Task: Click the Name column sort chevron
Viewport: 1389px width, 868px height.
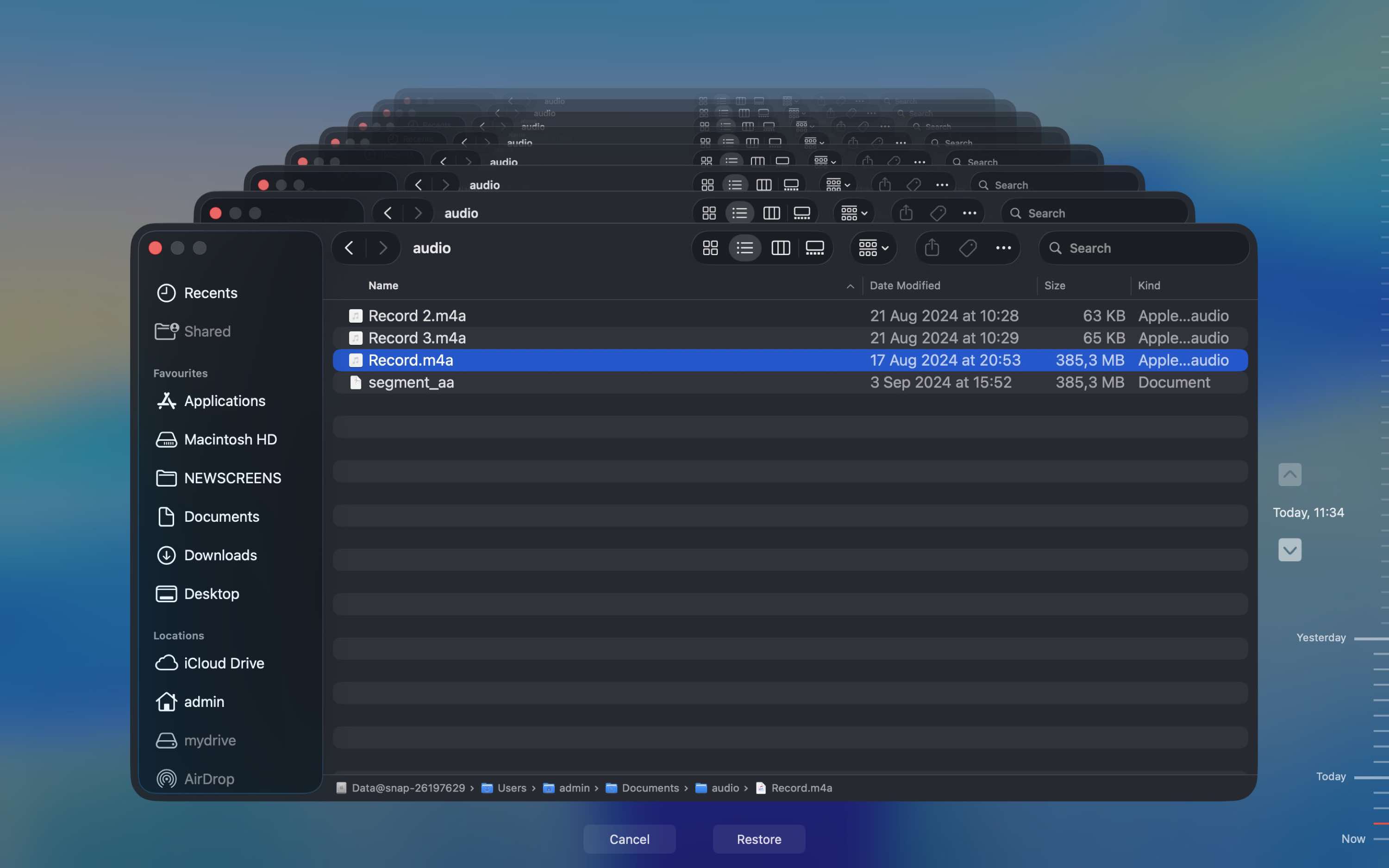Action: click(850, 286)
